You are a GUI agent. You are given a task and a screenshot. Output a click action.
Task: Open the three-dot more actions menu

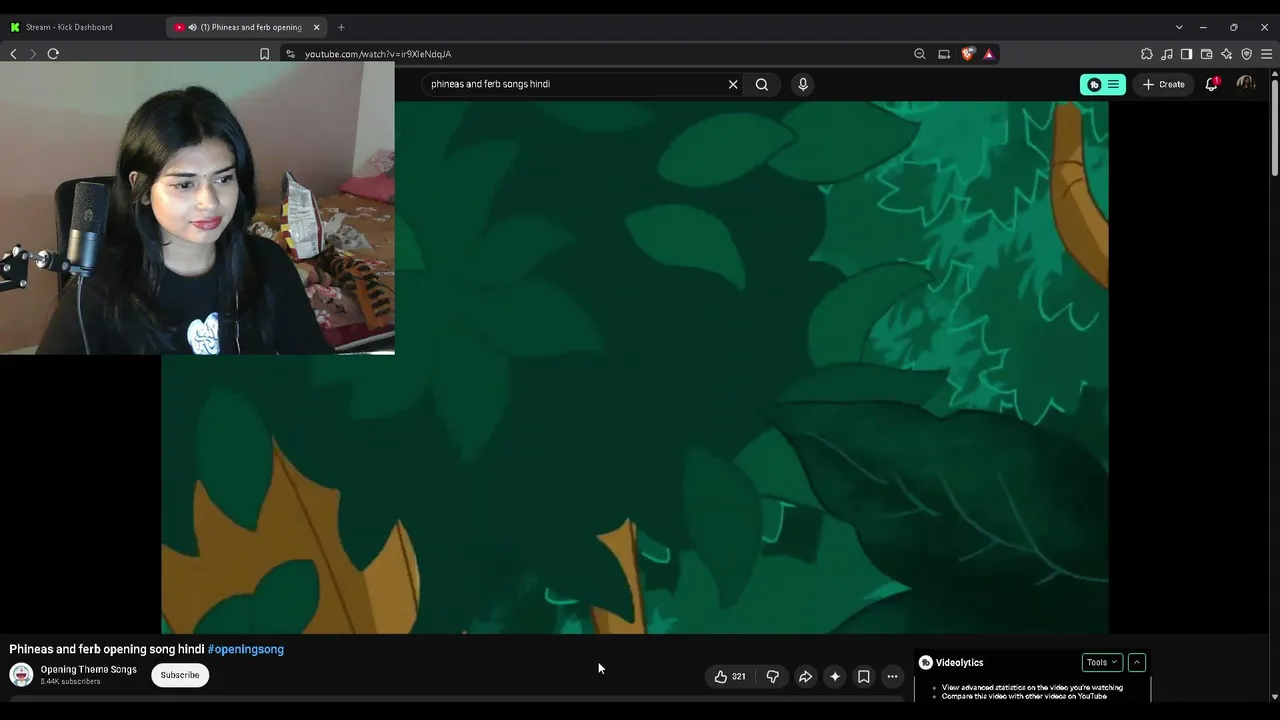(x=892, y=677)
